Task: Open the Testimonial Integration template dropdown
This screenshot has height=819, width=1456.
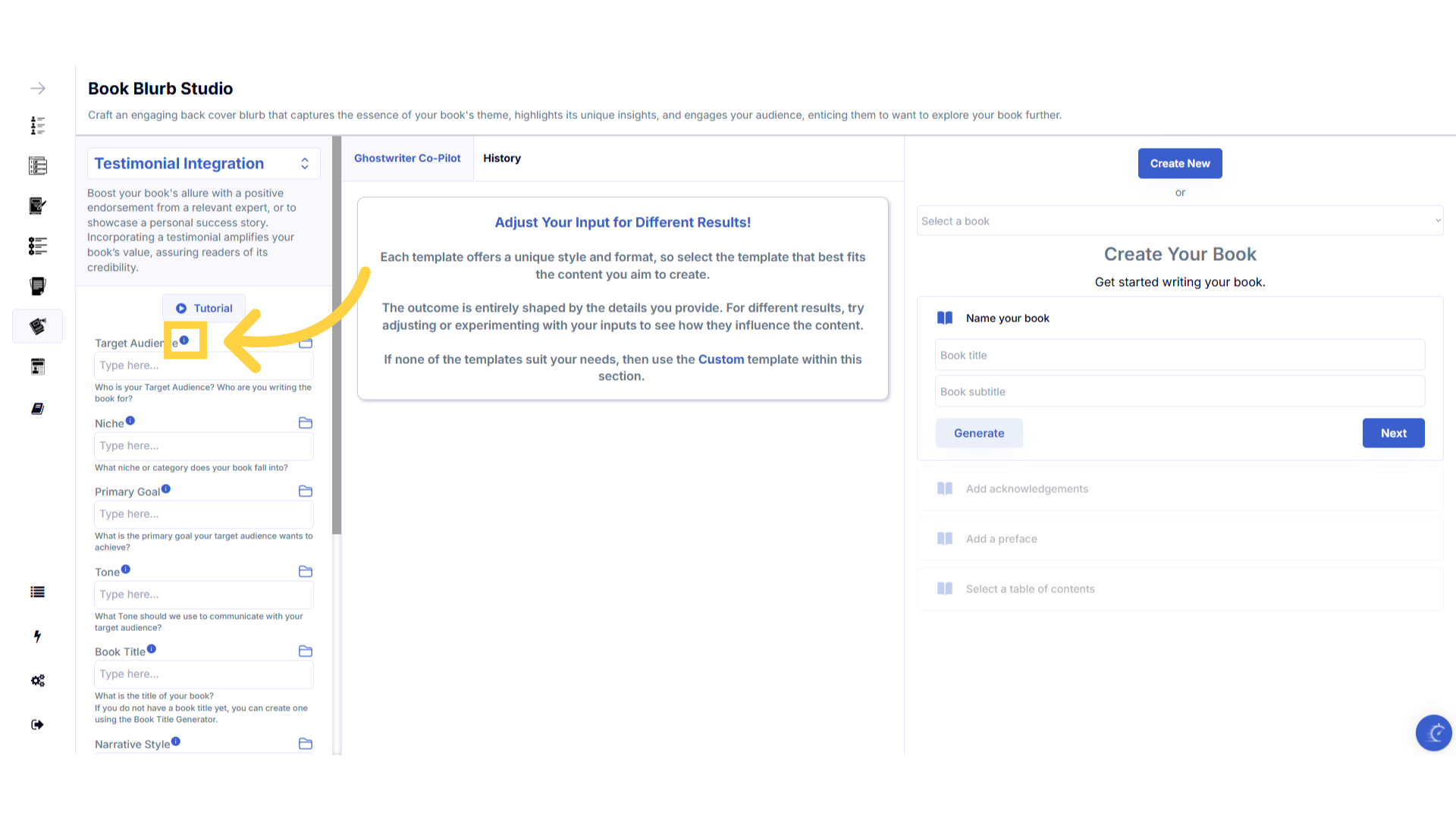Action: [x=203, y=164]
